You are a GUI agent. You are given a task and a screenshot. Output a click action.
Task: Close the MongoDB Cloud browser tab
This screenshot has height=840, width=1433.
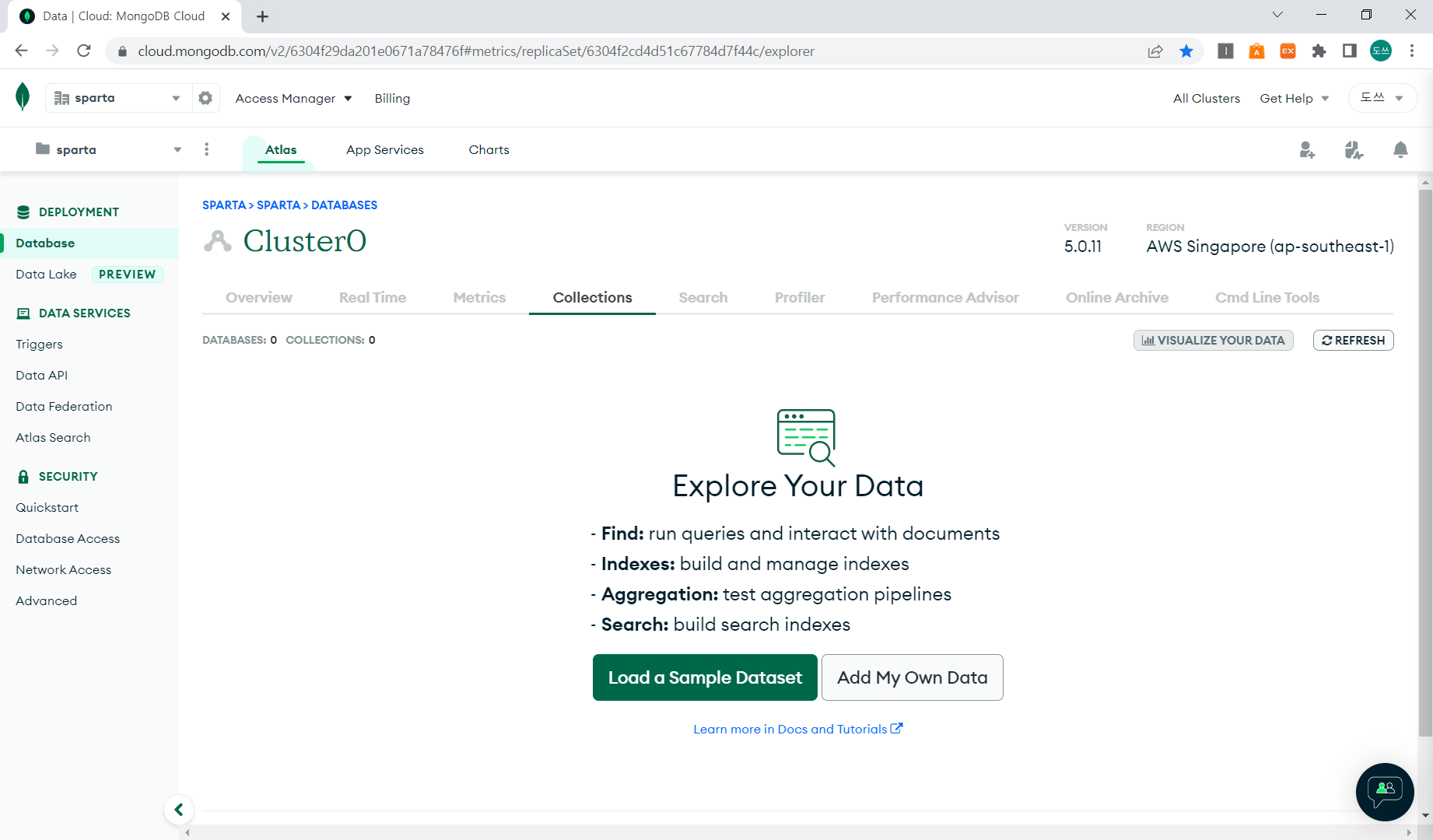point(226,16)
